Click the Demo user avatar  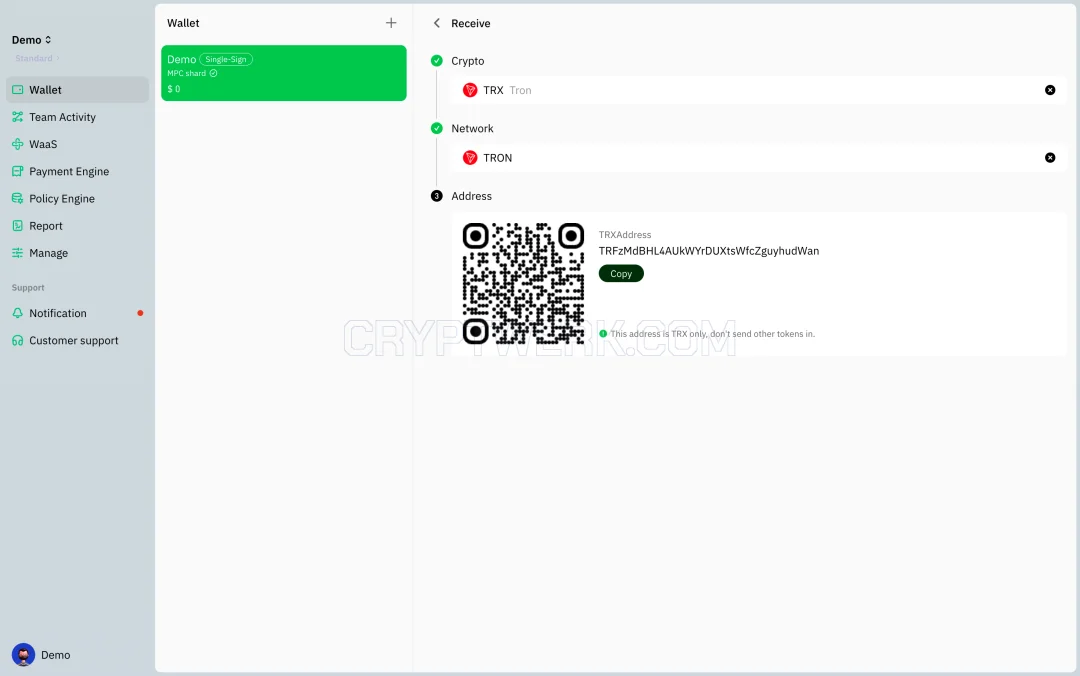coord(23,655)
